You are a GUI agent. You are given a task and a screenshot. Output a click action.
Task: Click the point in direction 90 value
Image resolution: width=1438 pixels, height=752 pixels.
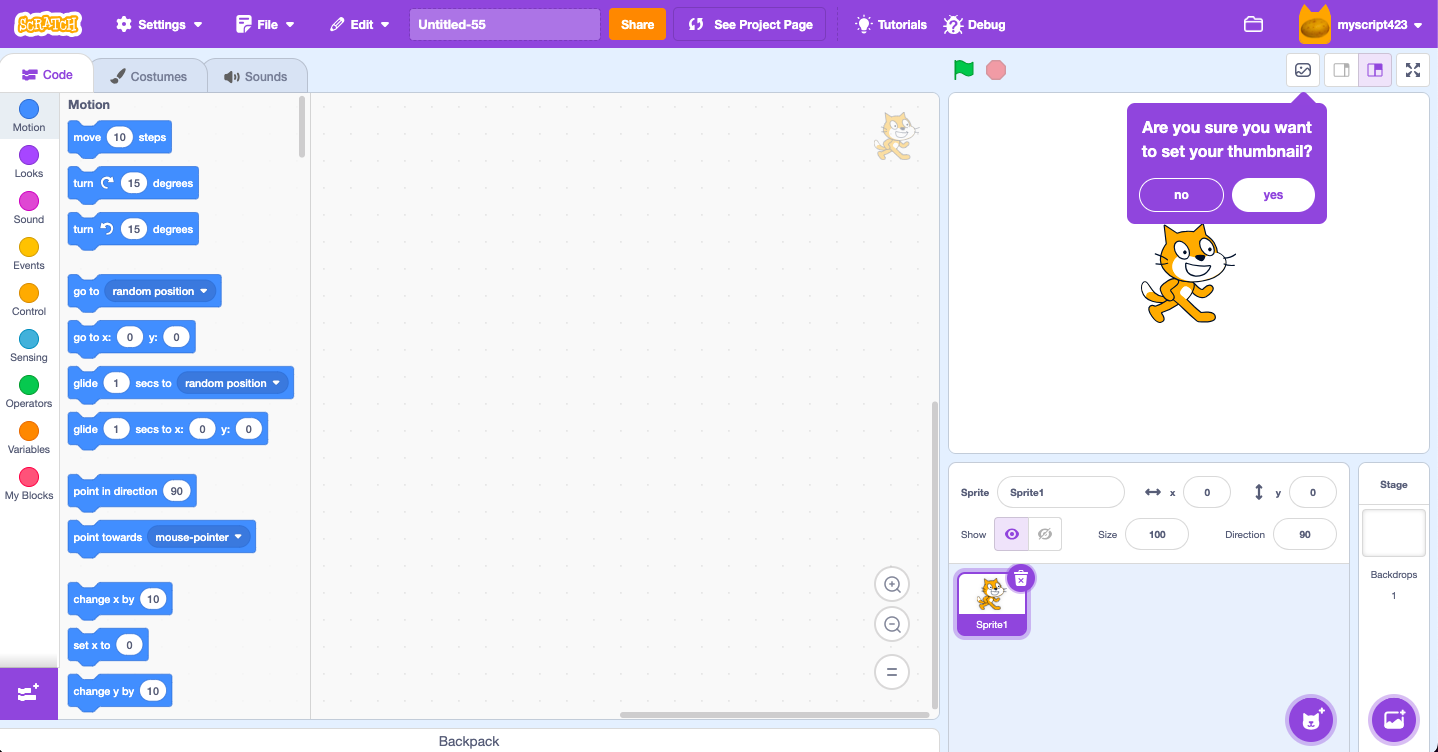(x=177, y=491)
